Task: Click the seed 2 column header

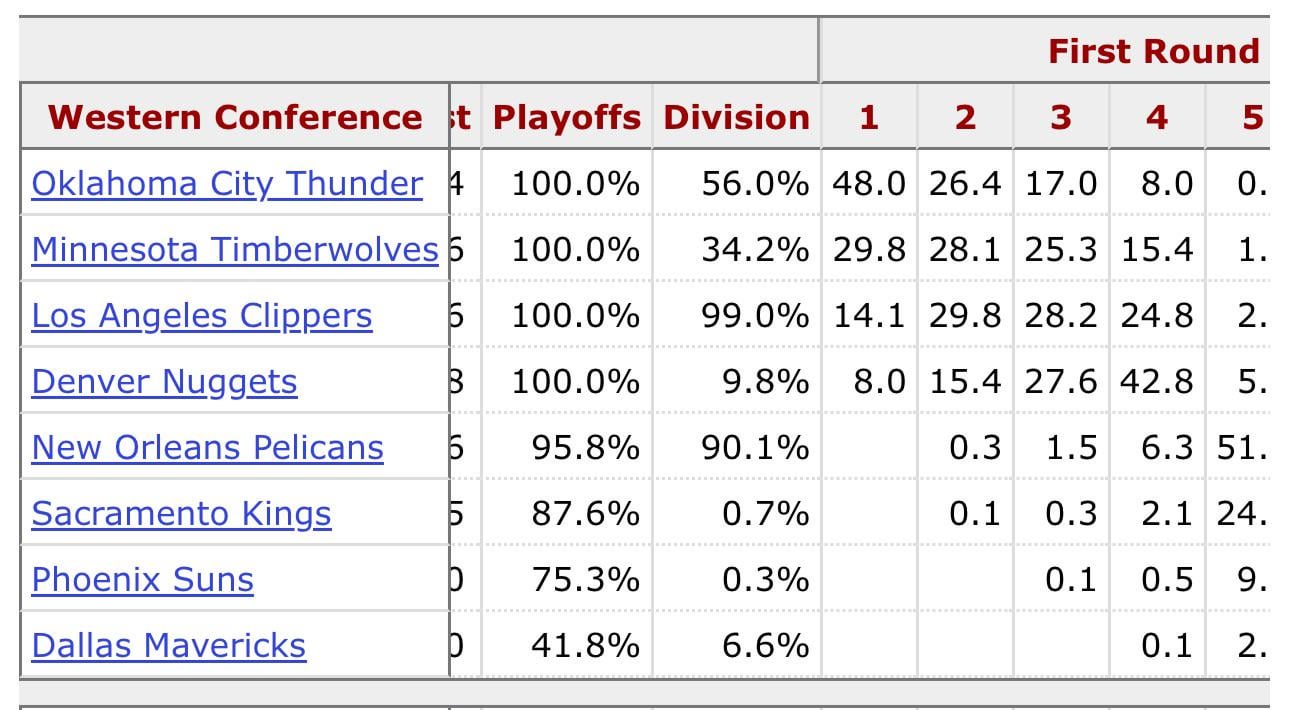Action: click(x=965, y=117)
